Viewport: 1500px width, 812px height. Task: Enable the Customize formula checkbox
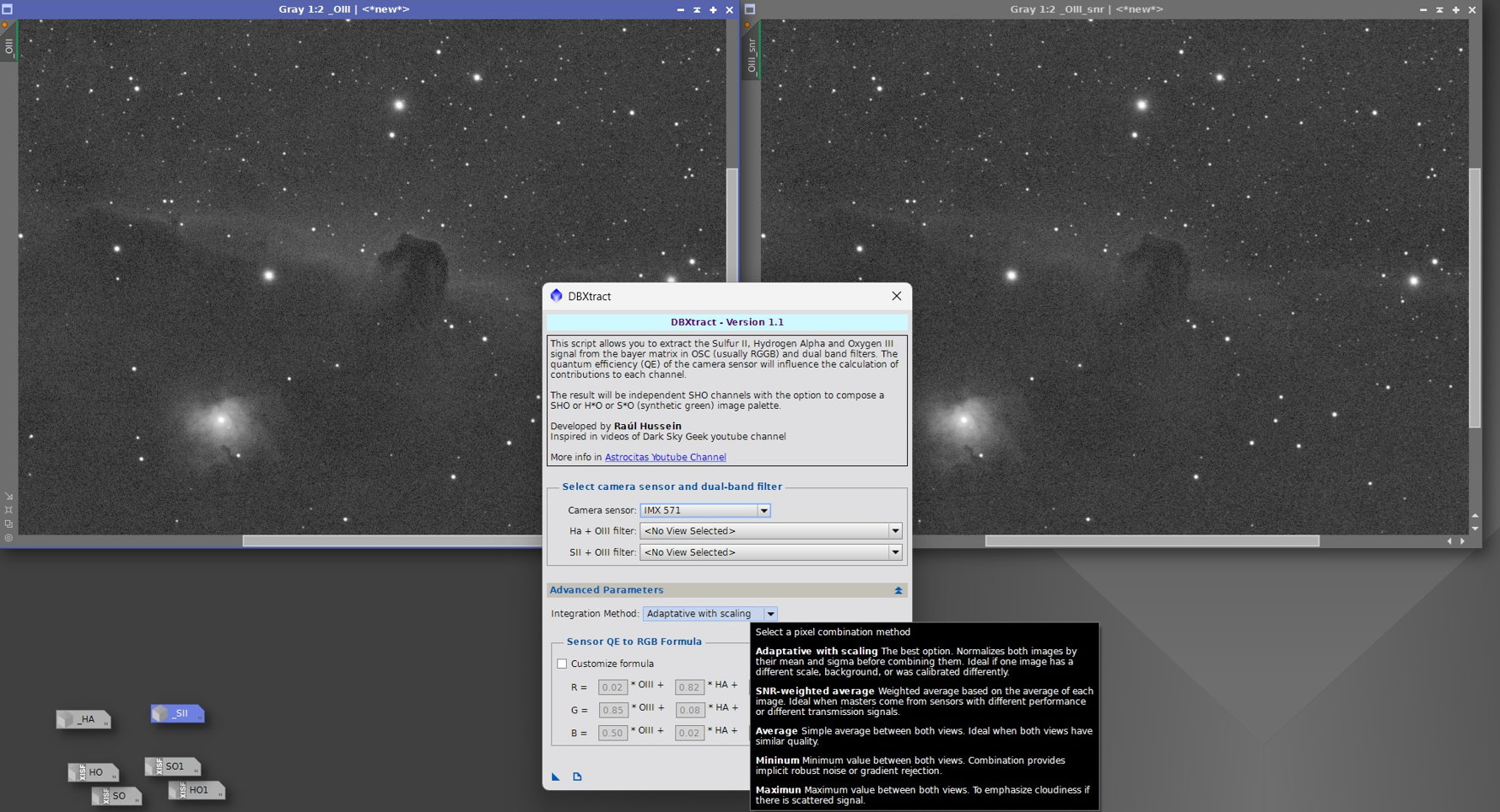coord(562,664)
